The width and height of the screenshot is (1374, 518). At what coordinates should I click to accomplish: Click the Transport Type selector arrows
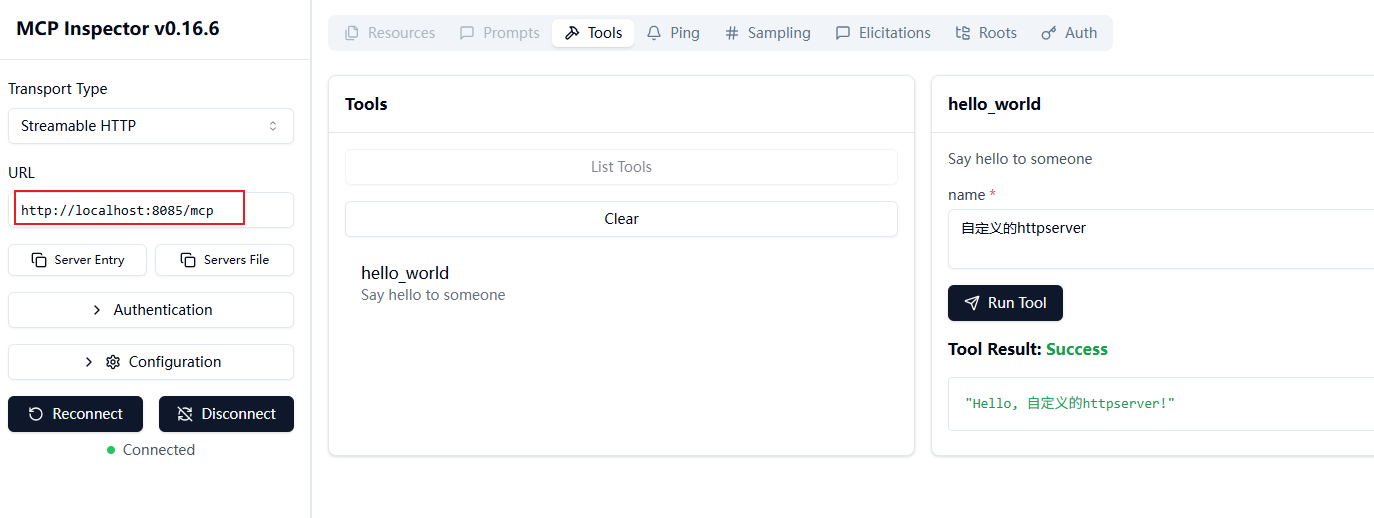[x=273, y=126]
